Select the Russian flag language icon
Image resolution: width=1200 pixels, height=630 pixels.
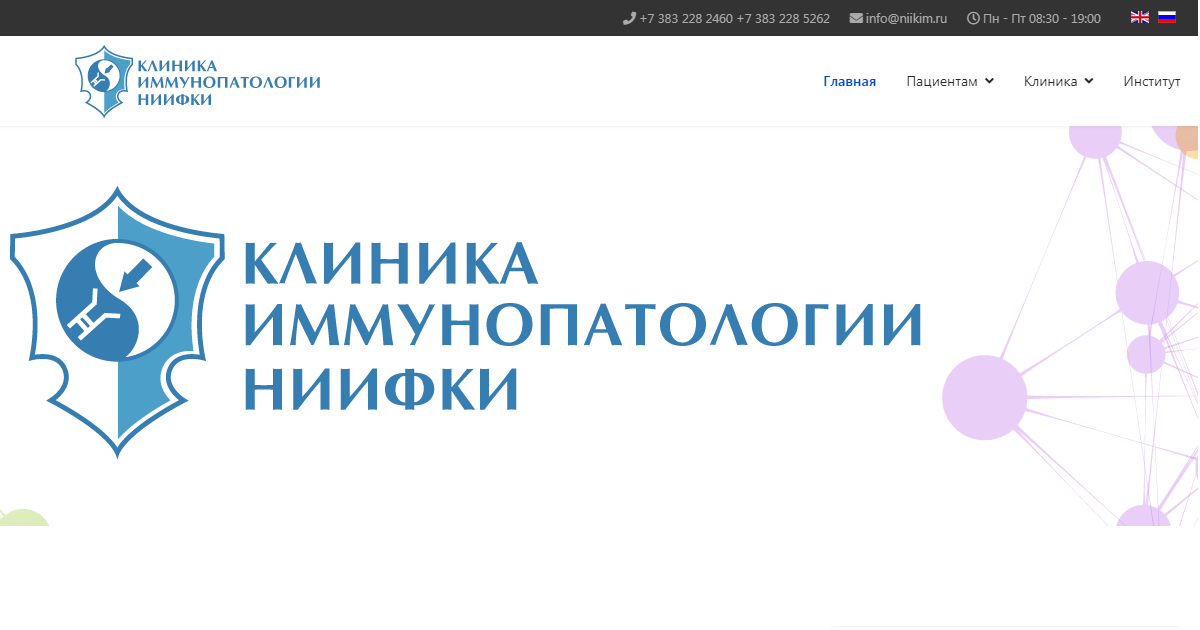1167,17
